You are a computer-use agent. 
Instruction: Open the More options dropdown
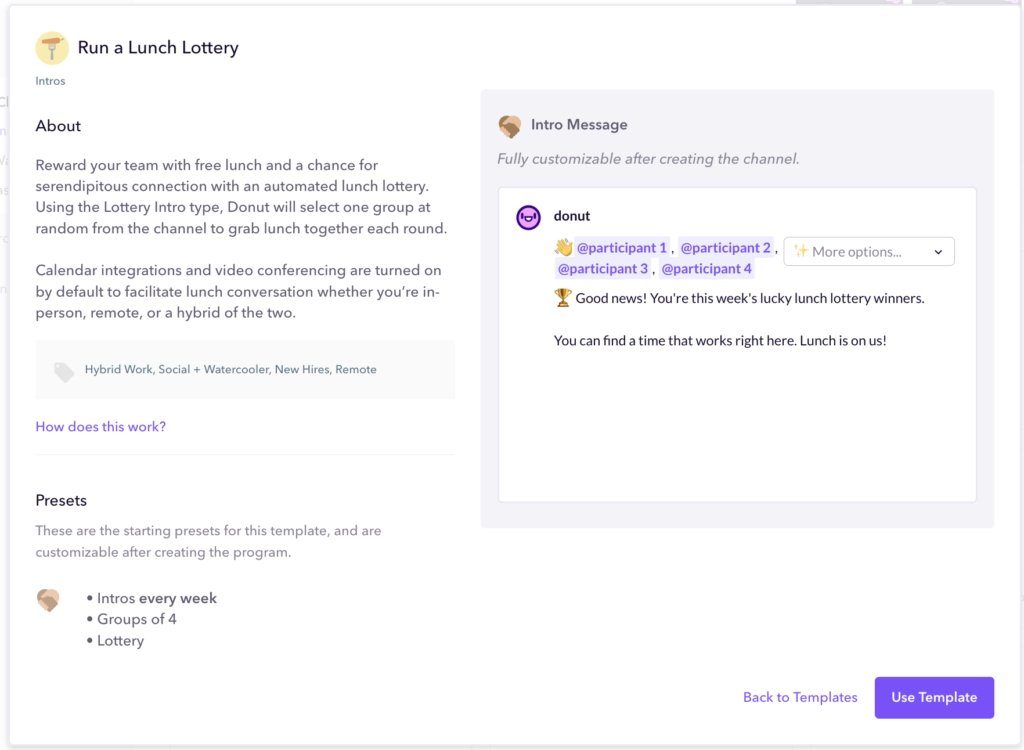coord(868,251)
